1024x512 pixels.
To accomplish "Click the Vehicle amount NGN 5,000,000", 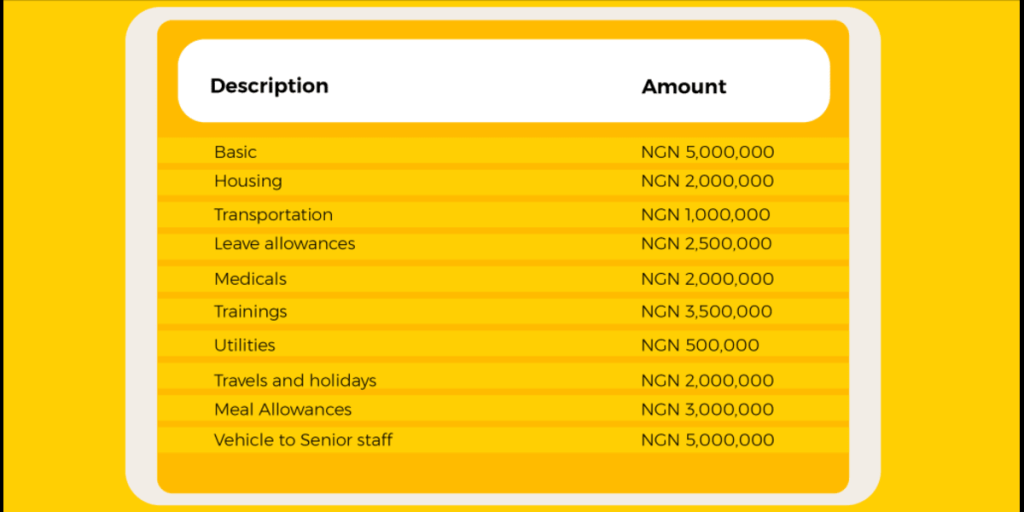I will (707, 440).
